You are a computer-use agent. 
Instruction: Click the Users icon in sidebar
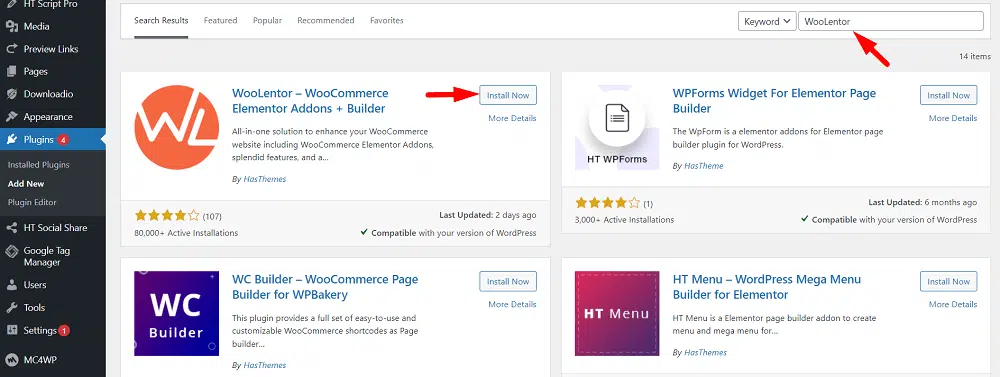click(x=11, y=285)
